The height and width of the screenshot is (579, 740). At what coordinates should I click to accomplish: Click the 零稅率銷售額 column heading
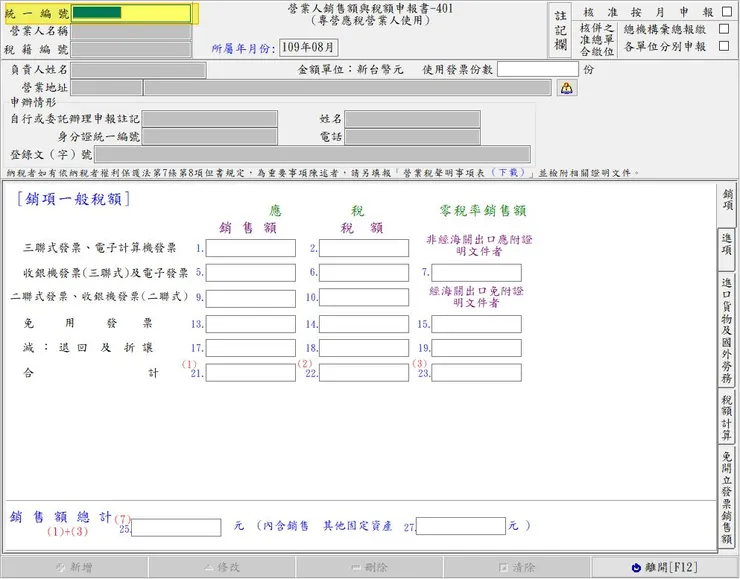coord(483,210)
